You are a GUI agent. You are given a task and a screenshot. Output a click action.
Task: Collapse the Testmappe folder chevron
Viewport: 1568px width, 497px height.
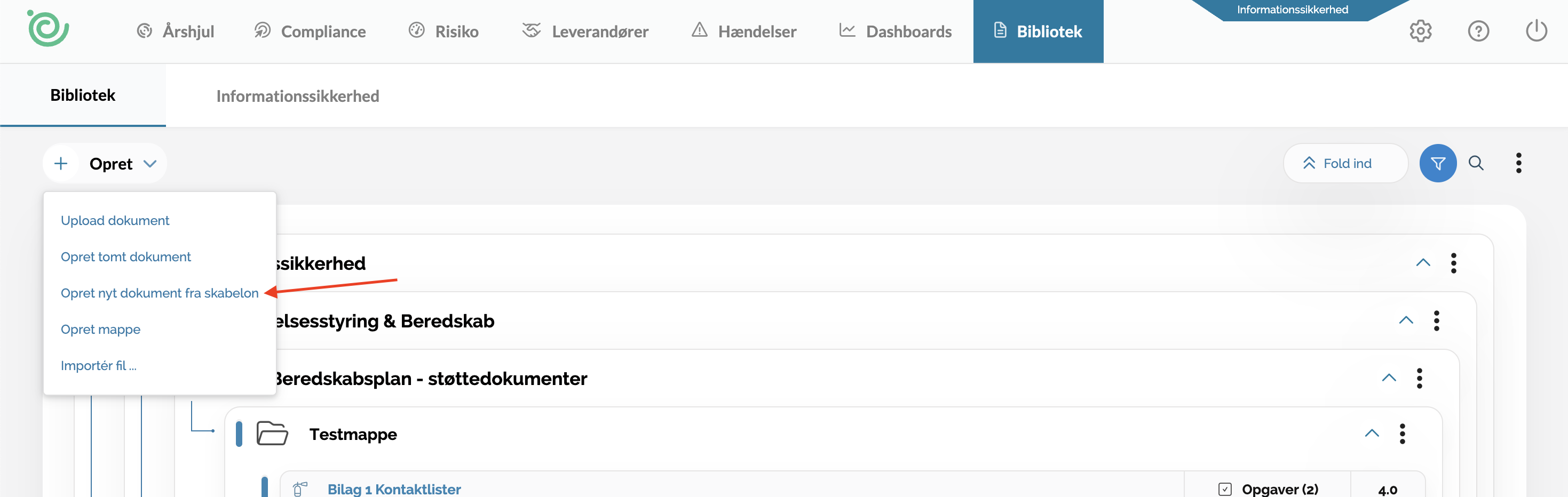(1372, 433)
